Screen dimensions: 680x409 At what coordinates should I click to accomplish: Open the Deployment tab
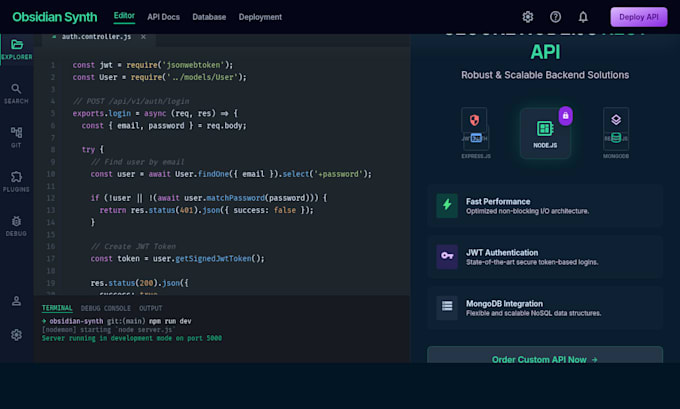[260, 17]
